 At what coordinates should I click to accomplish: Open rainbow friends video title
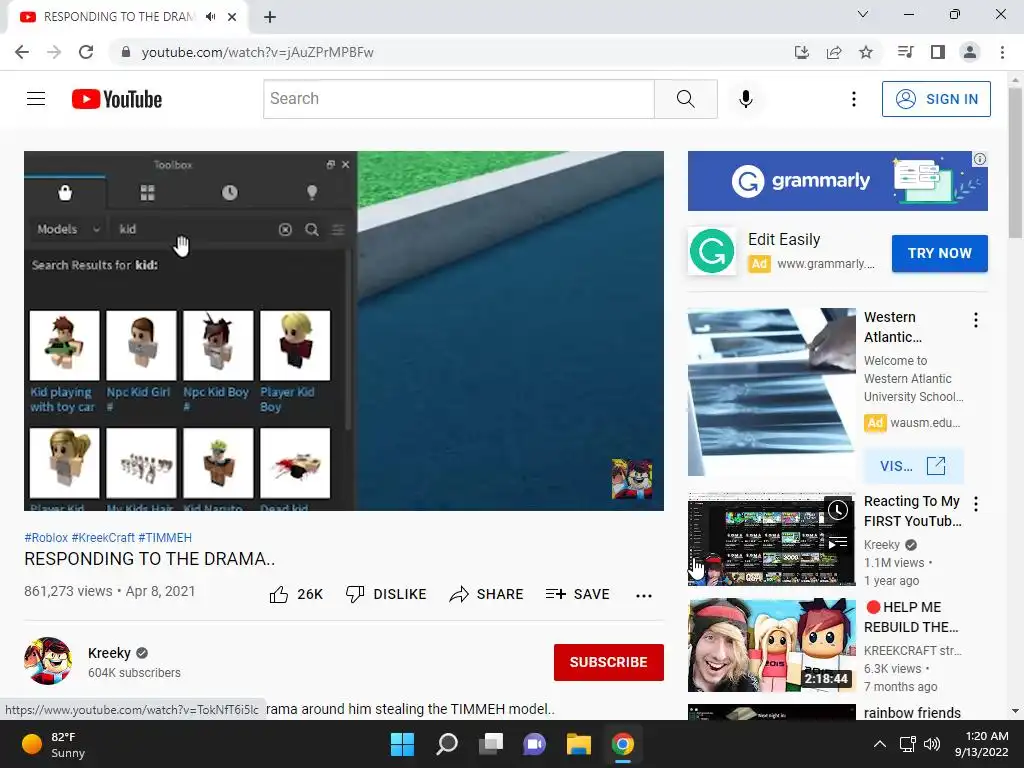click(x=912, y=712)
